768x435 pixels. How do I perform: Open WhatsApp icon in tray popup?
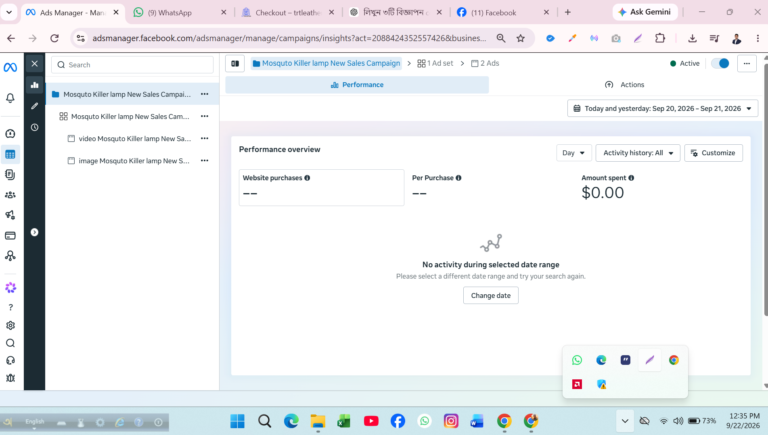coord(577,360)
